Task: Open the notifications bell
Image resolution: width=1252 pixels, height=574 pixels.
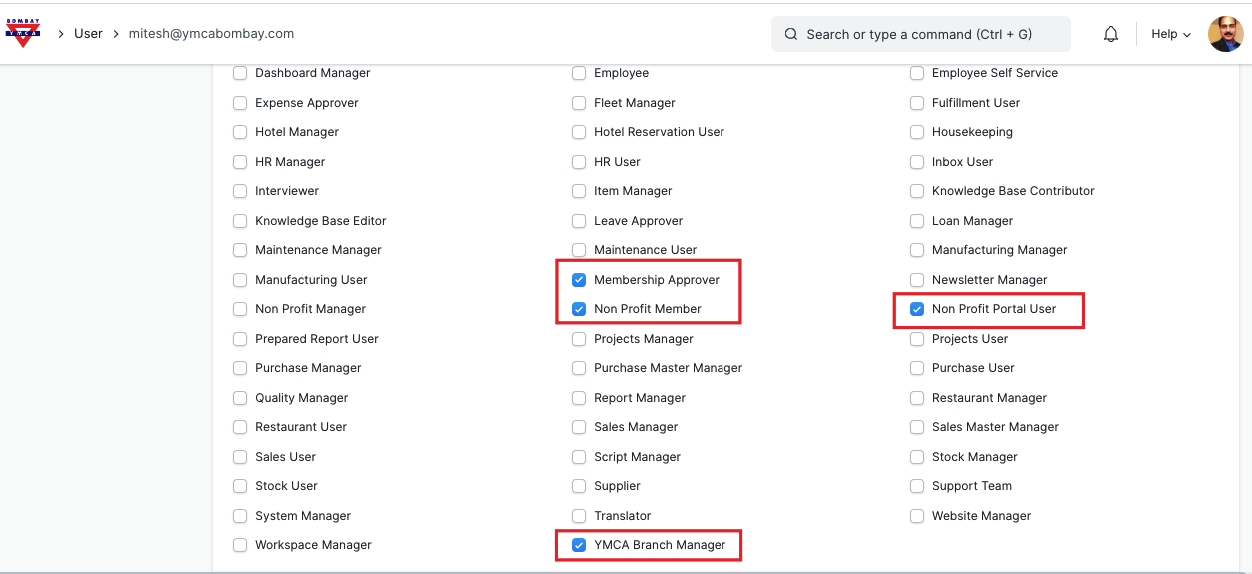Action: pyautogui.click(x=1111, y=34)
